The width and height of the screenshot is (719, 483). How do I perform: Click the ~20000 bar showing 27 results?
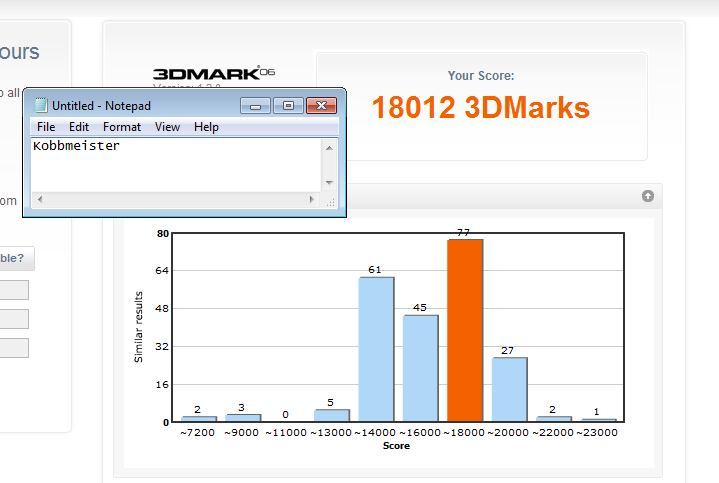click(509, 389)
